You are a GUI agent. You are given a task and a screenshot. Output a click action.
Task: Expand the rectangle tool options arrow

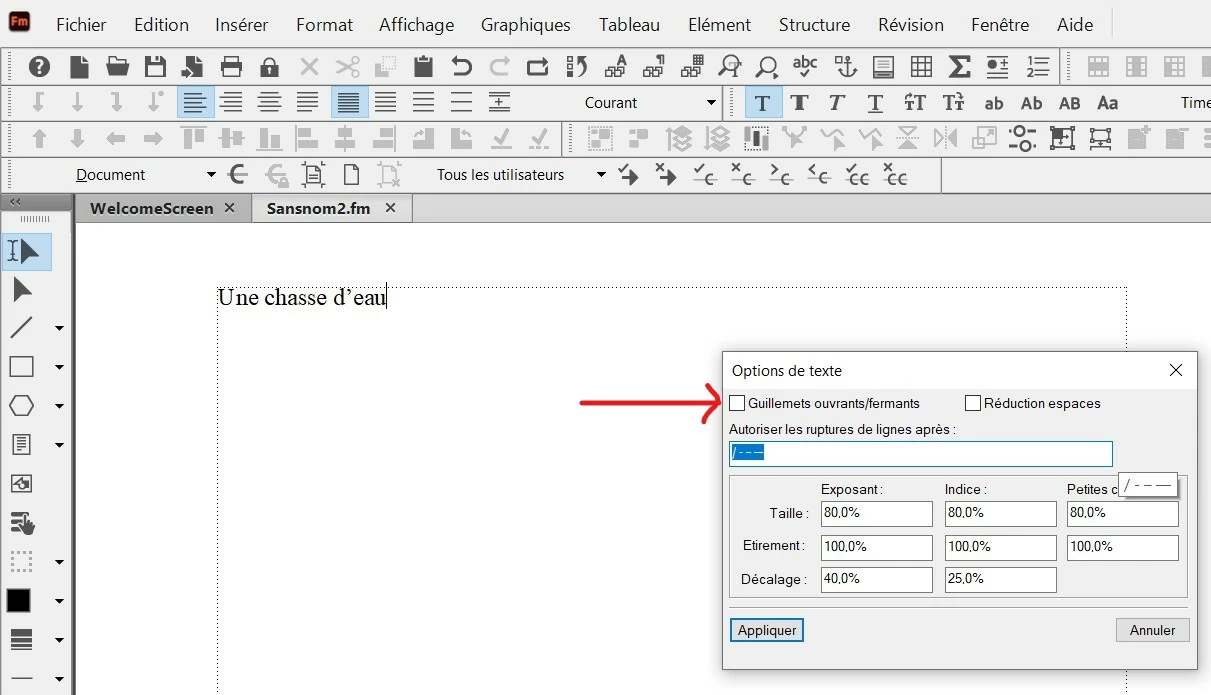coord(59,367)
